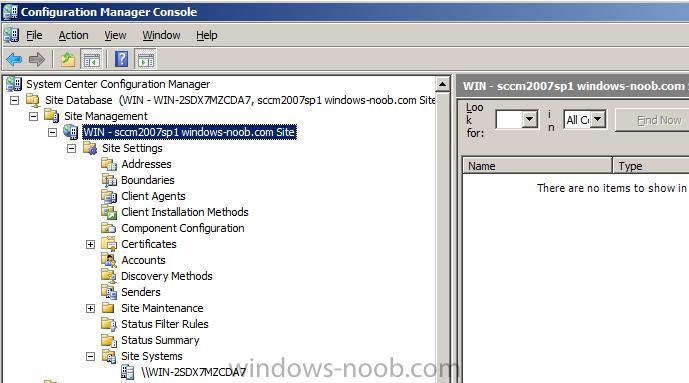Click the Boundaries folder icon
The height and width of the screenshot is (383, 689).
[x=109, y=180]
